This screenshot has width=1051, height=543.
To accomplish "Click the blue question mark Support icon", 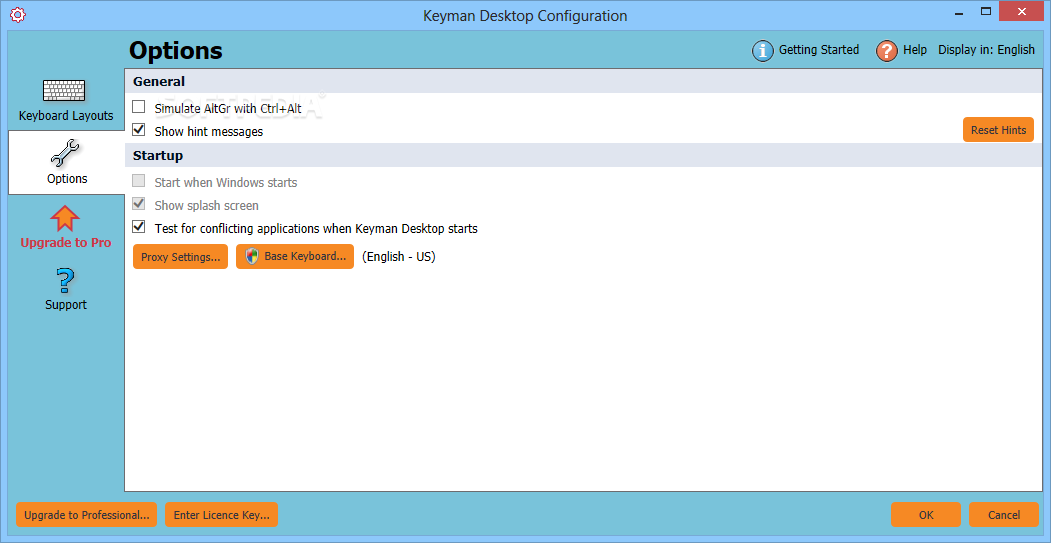I will 66,281.
